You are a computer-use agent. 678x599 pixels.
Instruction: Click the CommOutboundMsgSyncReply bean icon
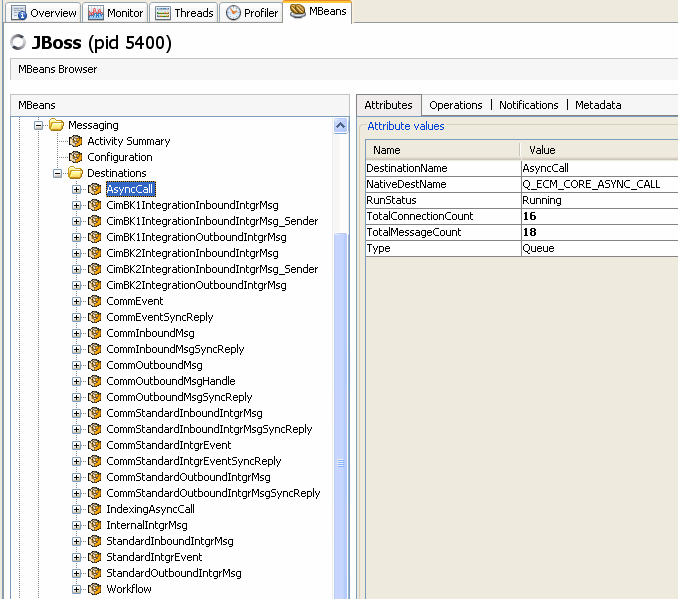tap(95, 397)
